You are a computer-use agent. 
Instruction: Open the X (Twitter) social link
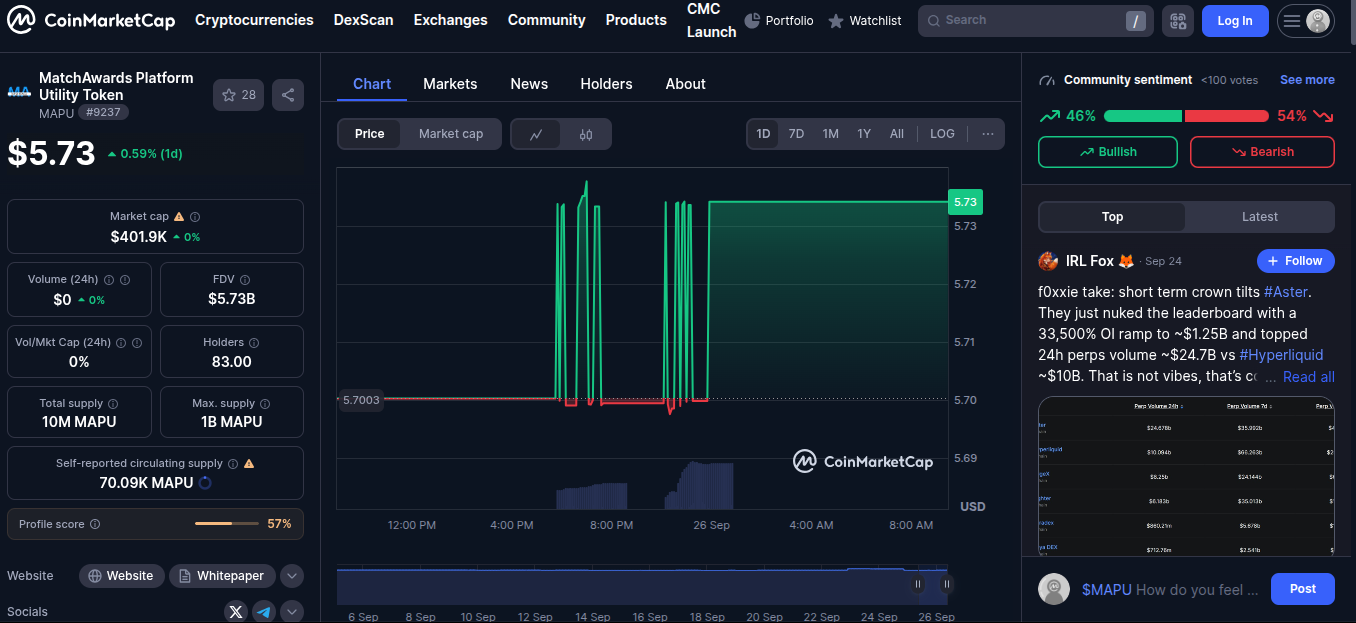(x=236, y=611)
